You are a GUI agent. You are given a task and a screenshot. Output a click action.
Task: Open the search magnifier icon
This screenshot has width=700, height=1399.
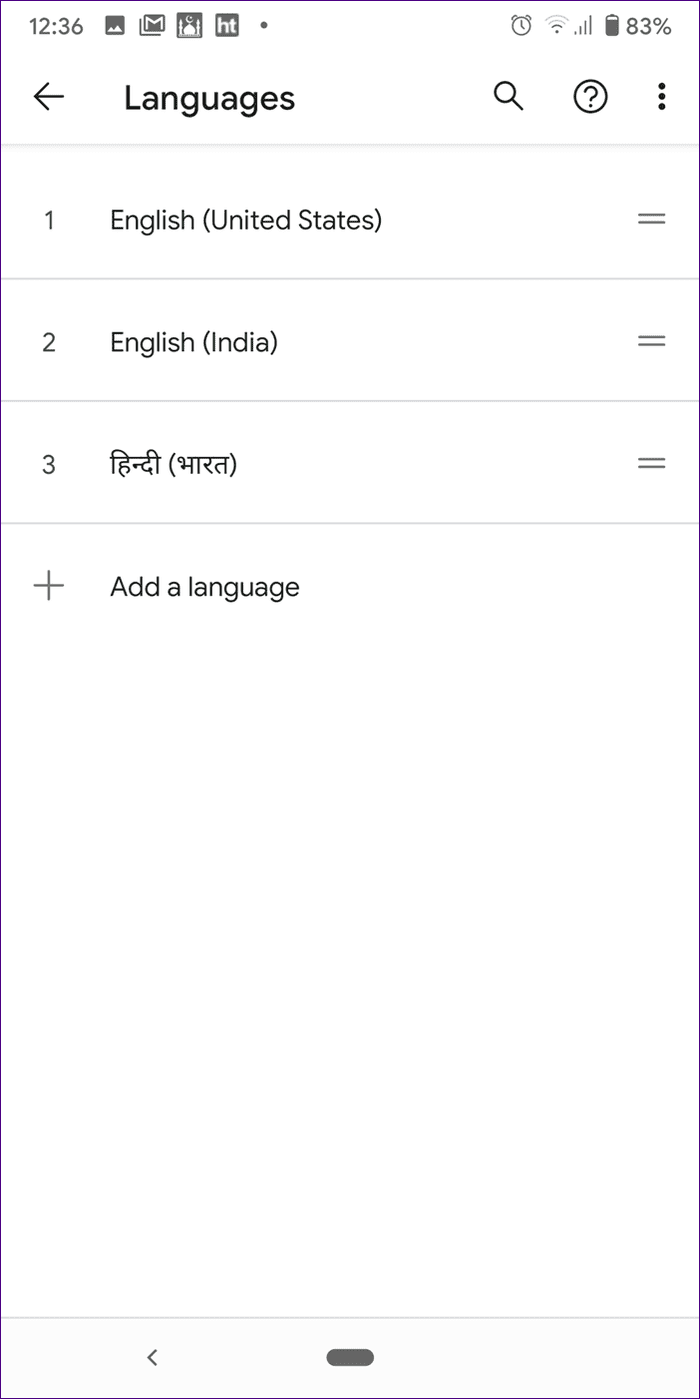509,97
